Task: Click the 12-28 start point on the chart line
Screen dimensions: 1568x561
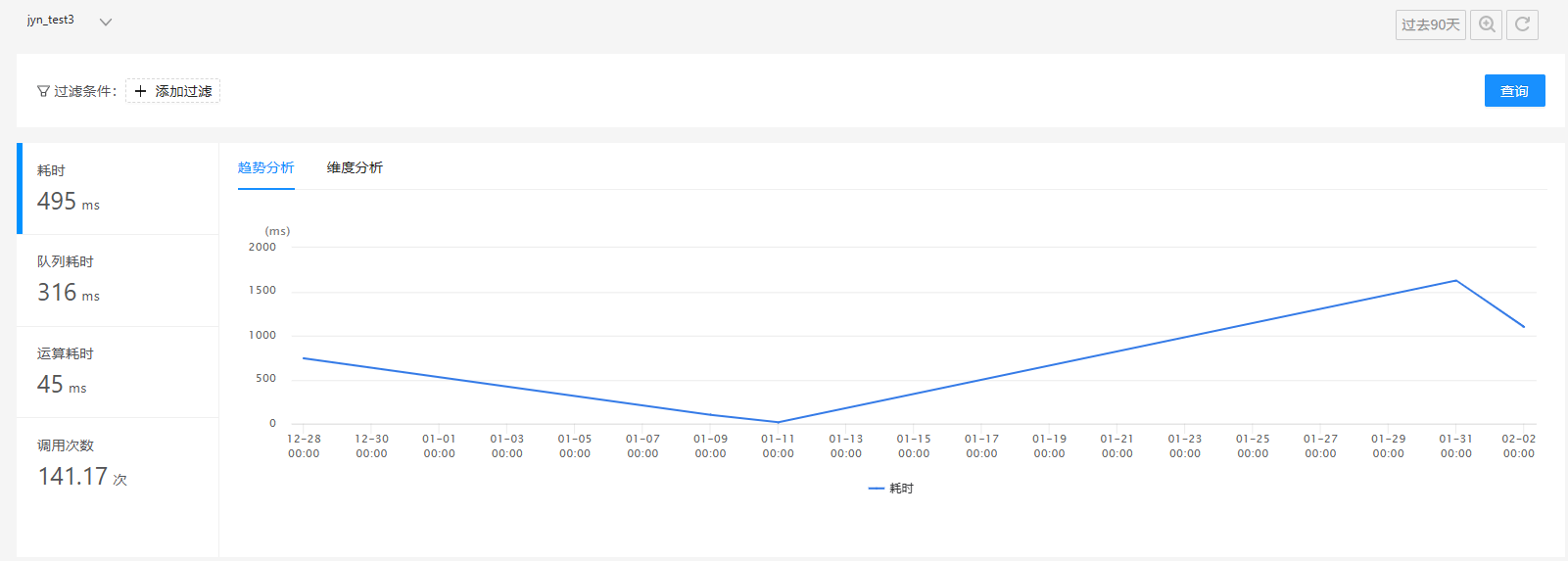Action: [304, 358]
